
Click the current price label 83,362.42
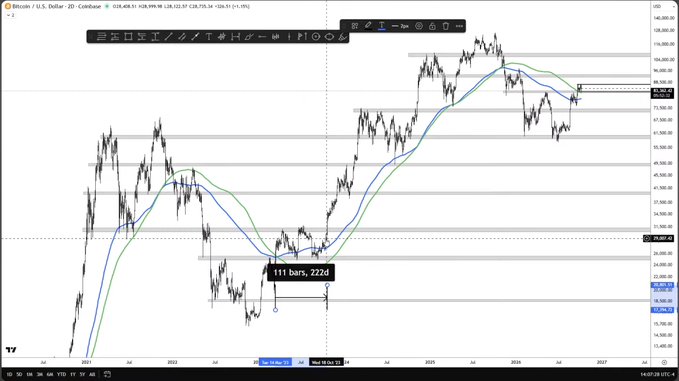click(x=663, y=90)
